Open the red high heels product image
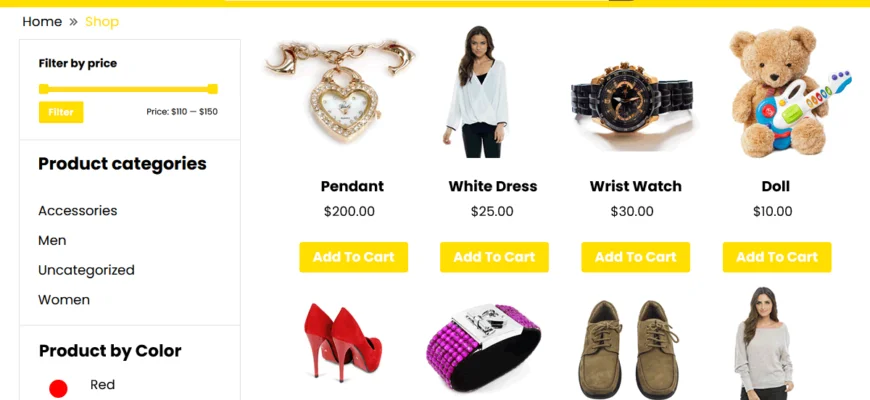 click(342, 342)
